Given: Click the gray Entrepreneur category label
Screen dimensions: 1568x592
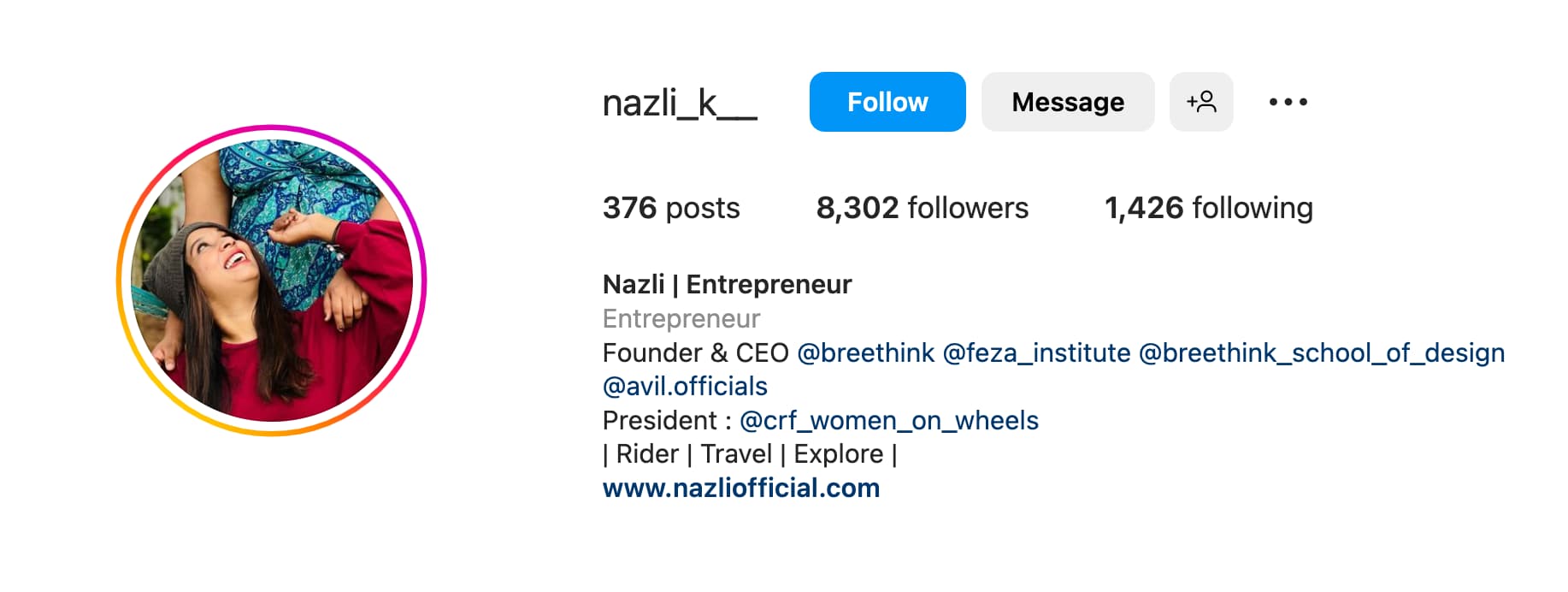Looking at the screenshot, I should coord(681,318).
